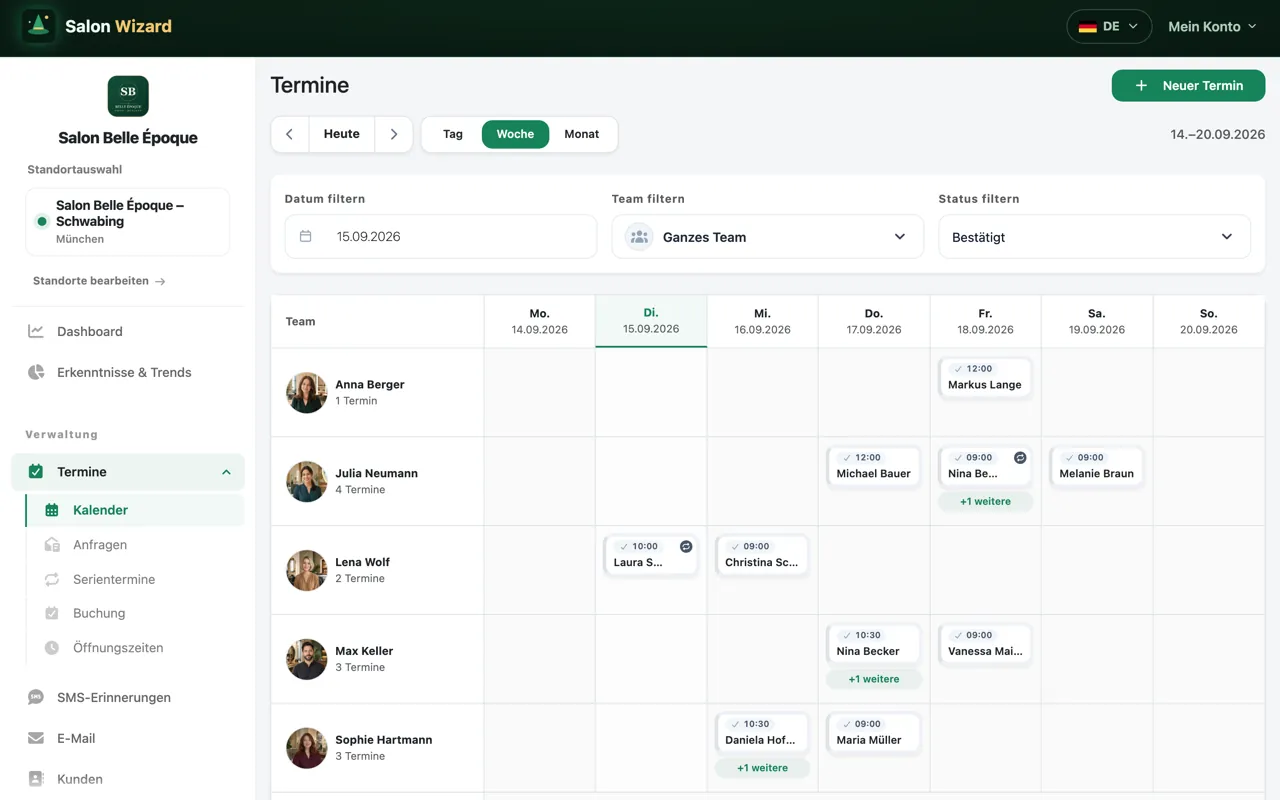Viewport: 1280px width, 800px height.
Task: Go to previous week with left arrow
Action: tap(290, 134)
